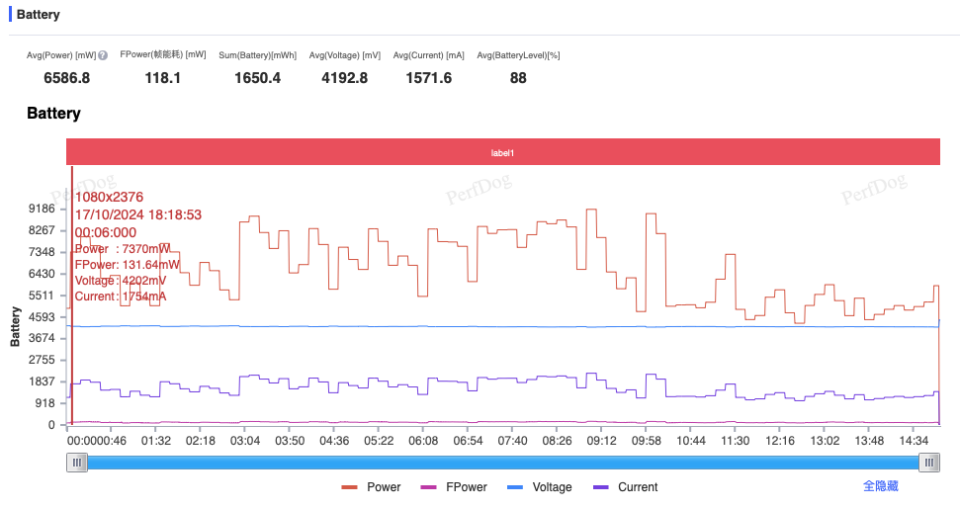Screen dimensions: 960x509
Task: Click the Avg(BatteryLevel) value 88
Action: (x=518, y=78)
